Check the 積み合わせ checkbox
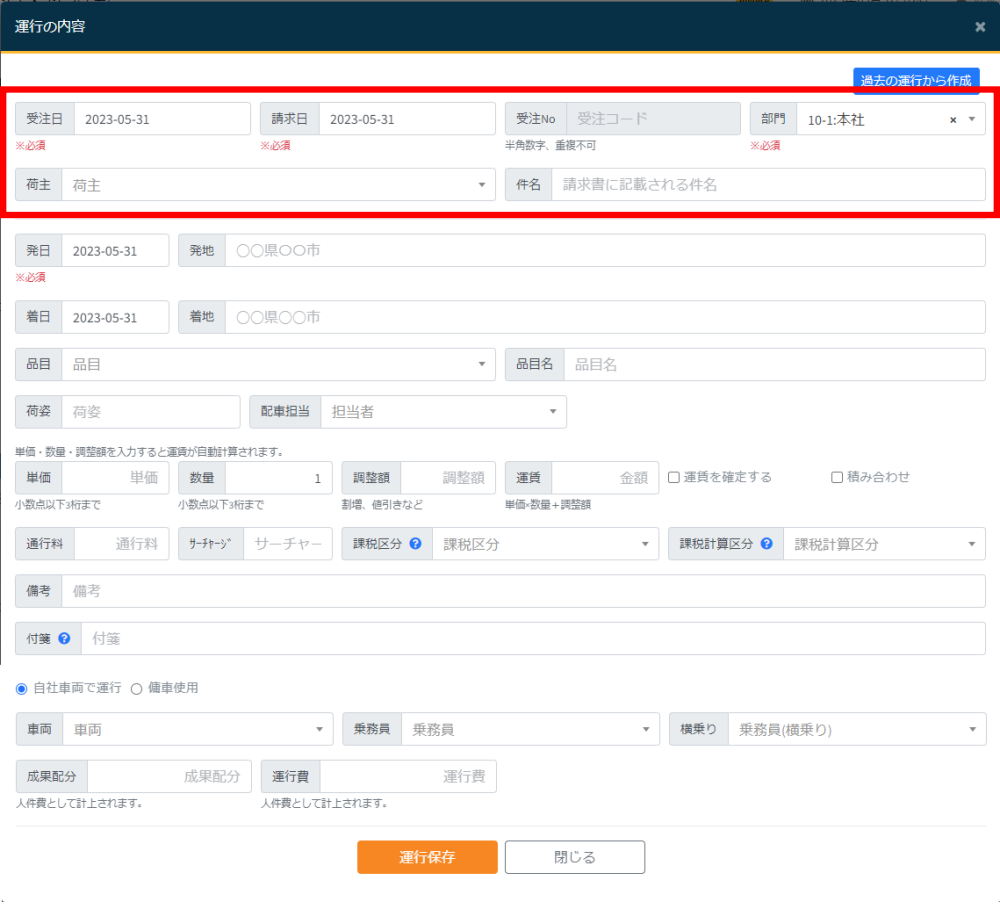The image size is (1000, 909). (837, 477)
